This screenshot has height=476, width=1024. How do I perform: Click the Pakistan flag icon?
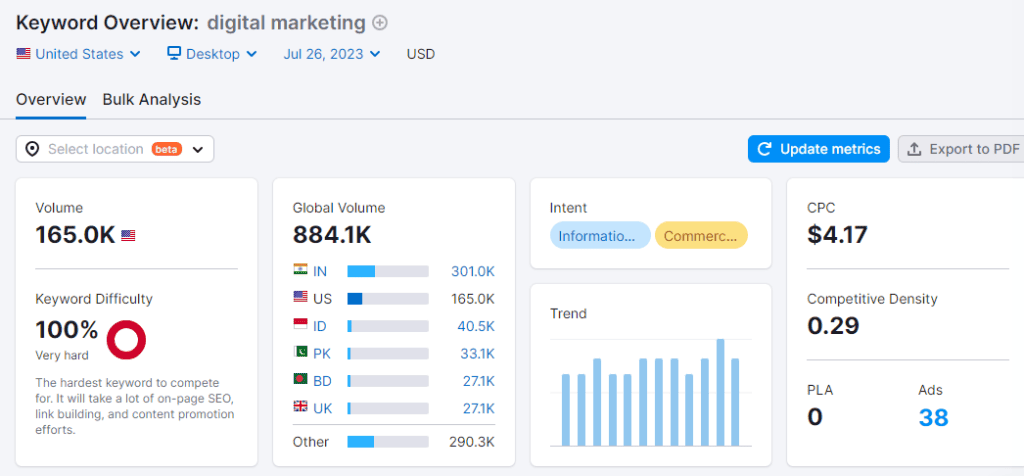[300, 353]
